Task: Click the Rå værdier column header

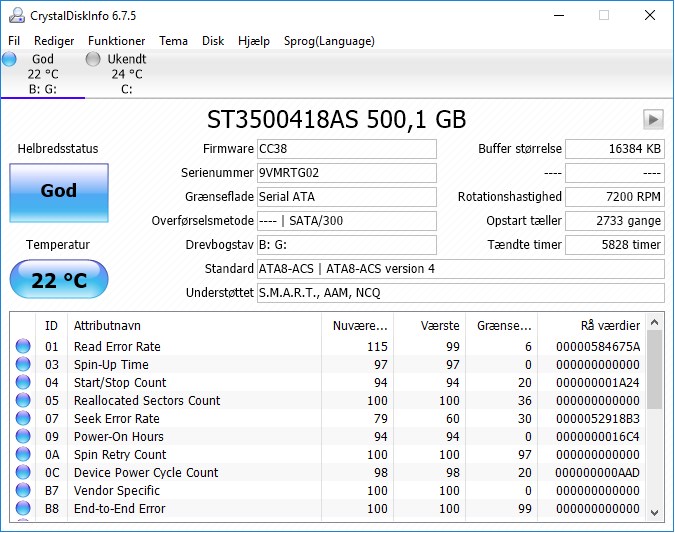Action: pos(591,325)
